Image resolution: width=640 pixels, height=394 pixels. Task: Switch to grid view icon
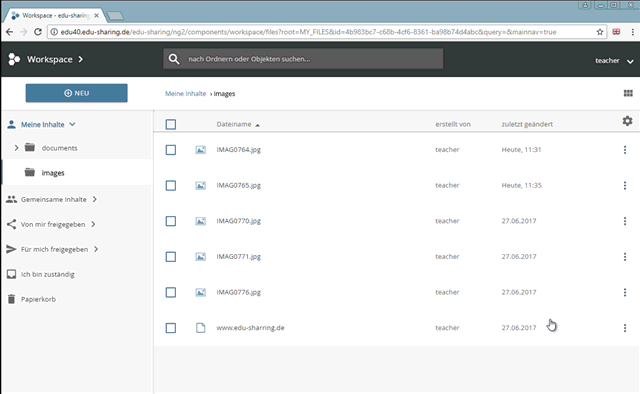tap(628, 93)
